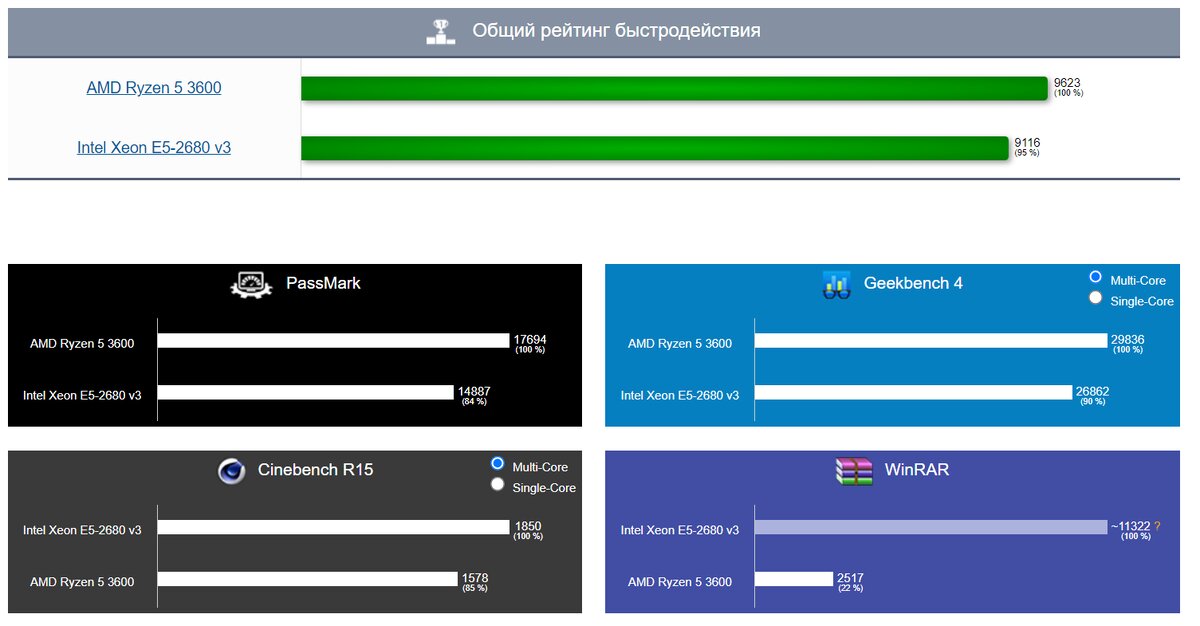
Task: Click the Single-Core label text in Cinebench R15
Action: pos(544,488)
